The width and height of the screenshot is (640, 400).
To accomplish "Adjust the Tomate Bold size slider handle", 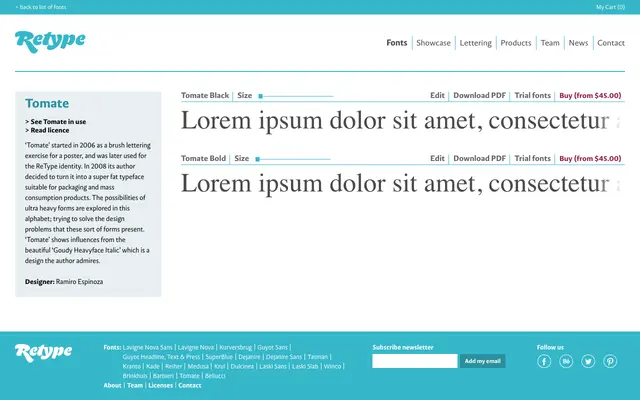I will point(258,159).
